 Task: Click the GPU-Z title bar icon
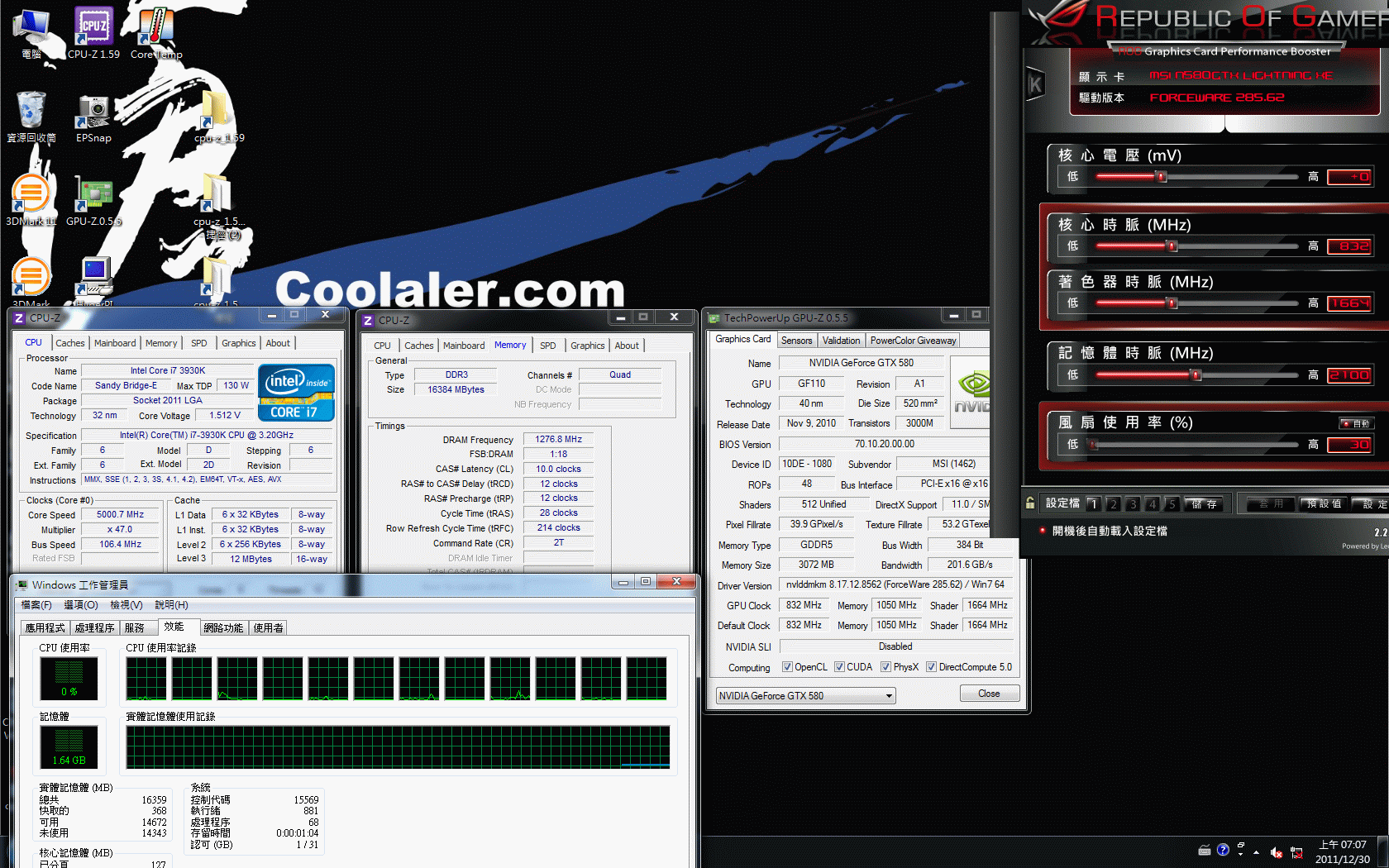point(714,318)
